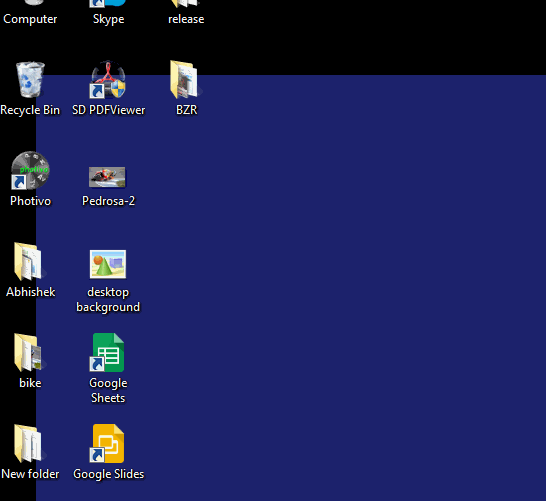Click the Google Slides text label
This screenshot has width=546, height=501.
pyautogui.click(x=108, y=474)
